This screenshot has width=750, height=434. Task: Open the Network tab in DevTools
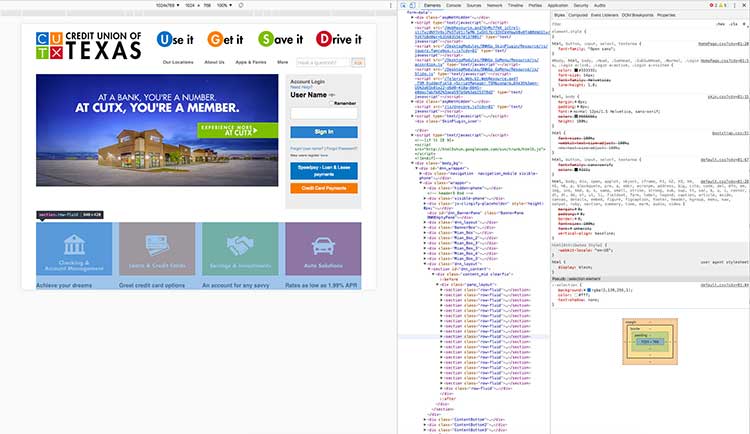495,5
